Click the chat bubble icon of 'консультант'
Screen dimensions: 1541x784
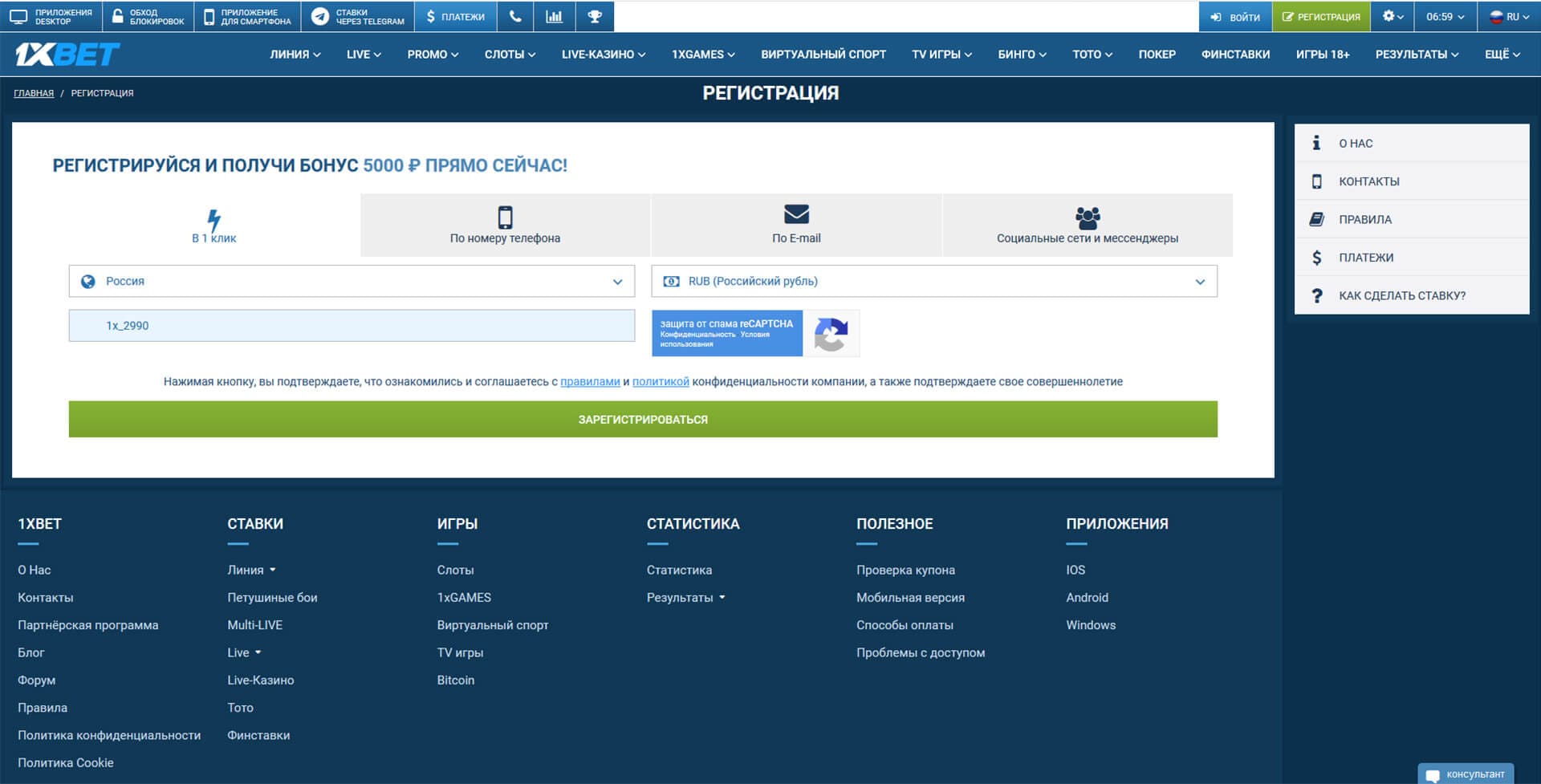pyautogui.click(x=1433, y=776)
